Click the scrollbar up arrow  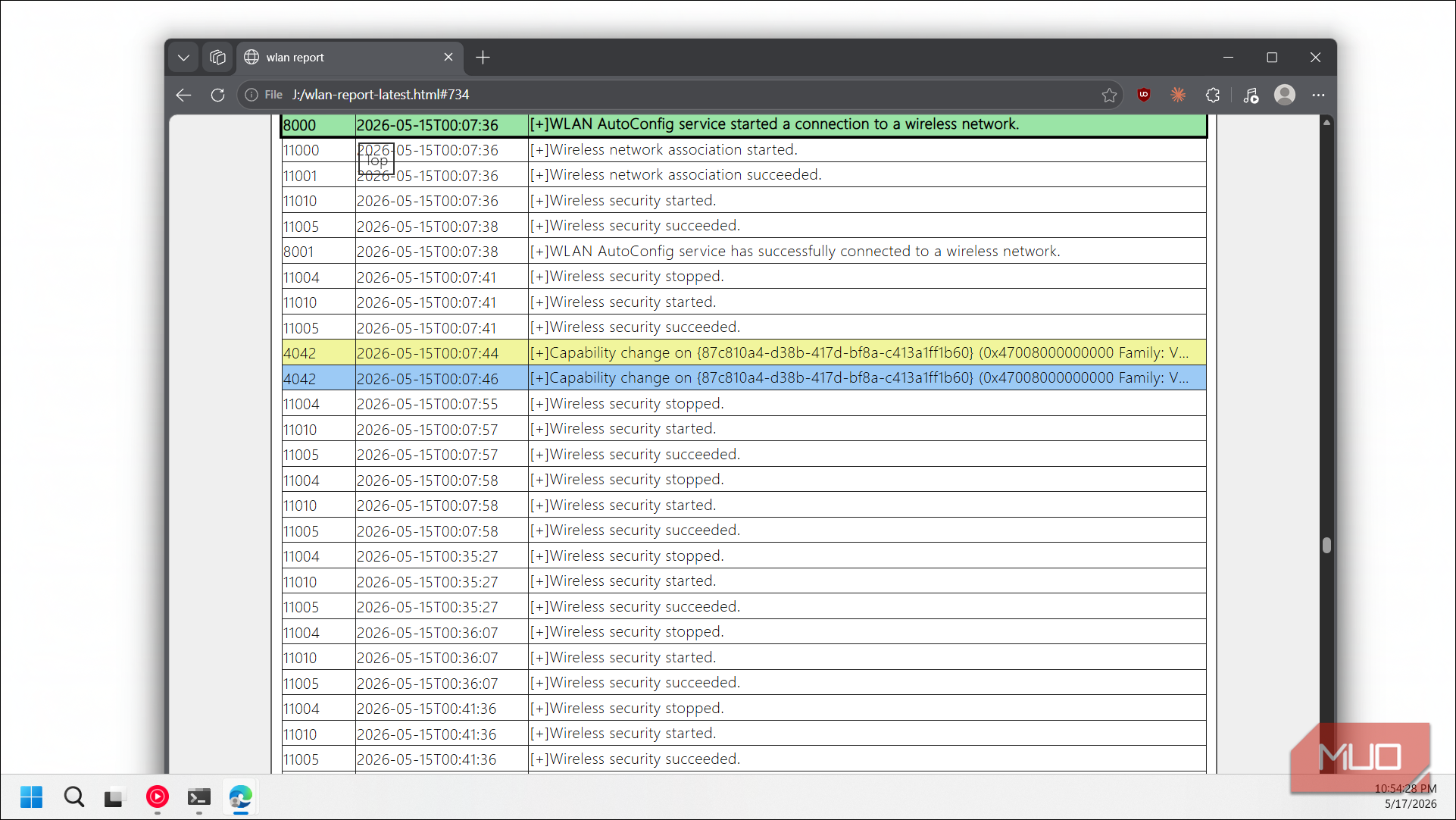pyautogui.click(x=1326, y=122)
